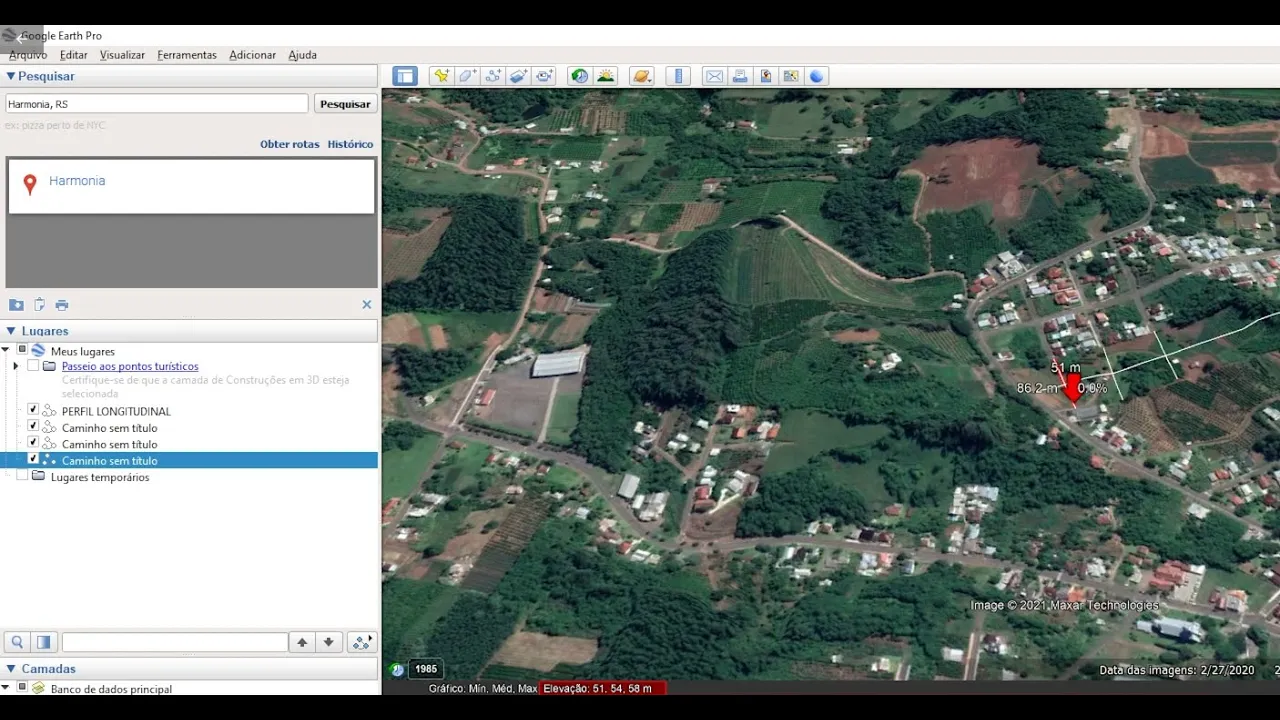
Task: Collapse the Camadas panel
Action: coord(11,669)
